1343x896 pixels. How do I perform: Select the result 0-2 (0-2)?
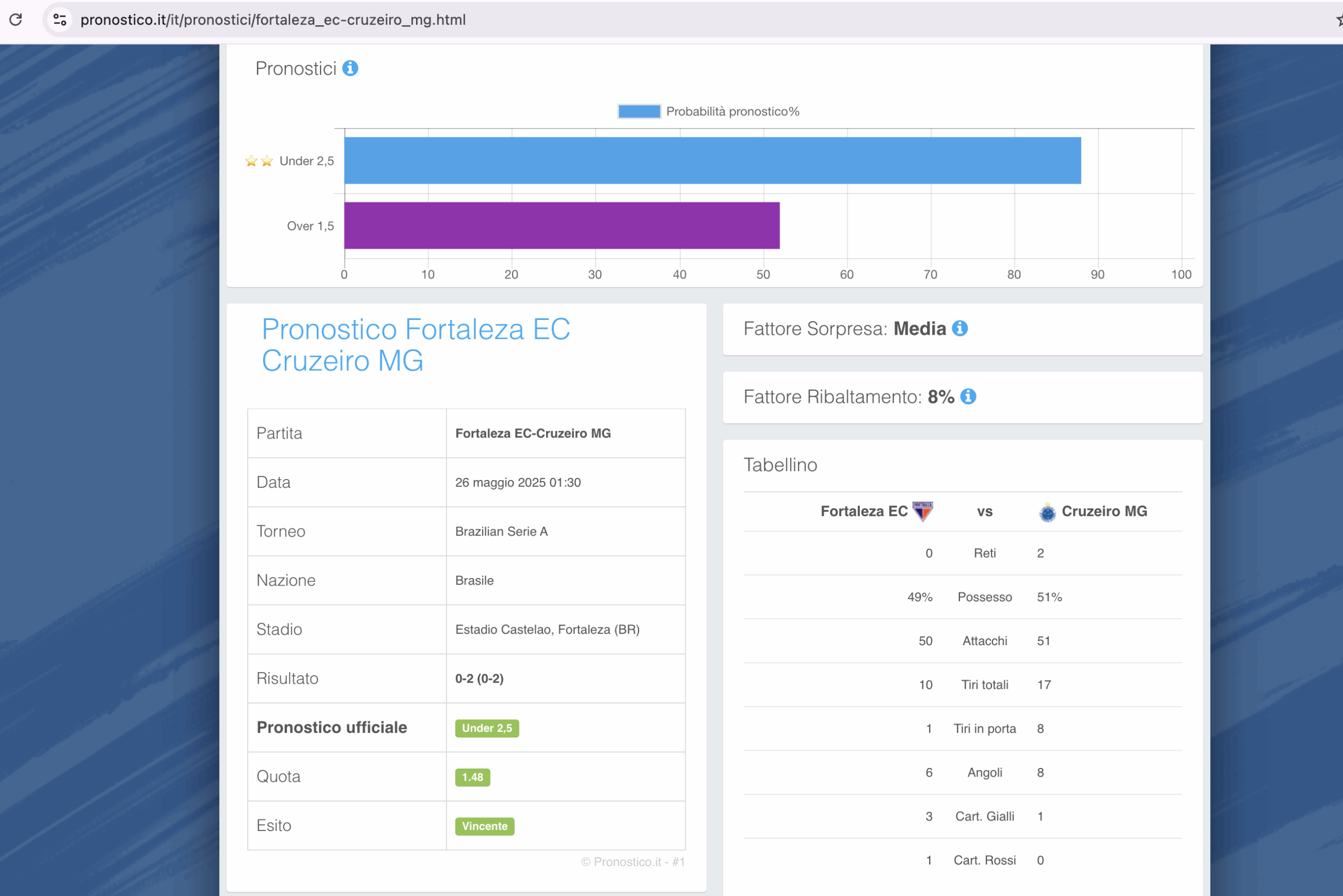tap(479, 678)
